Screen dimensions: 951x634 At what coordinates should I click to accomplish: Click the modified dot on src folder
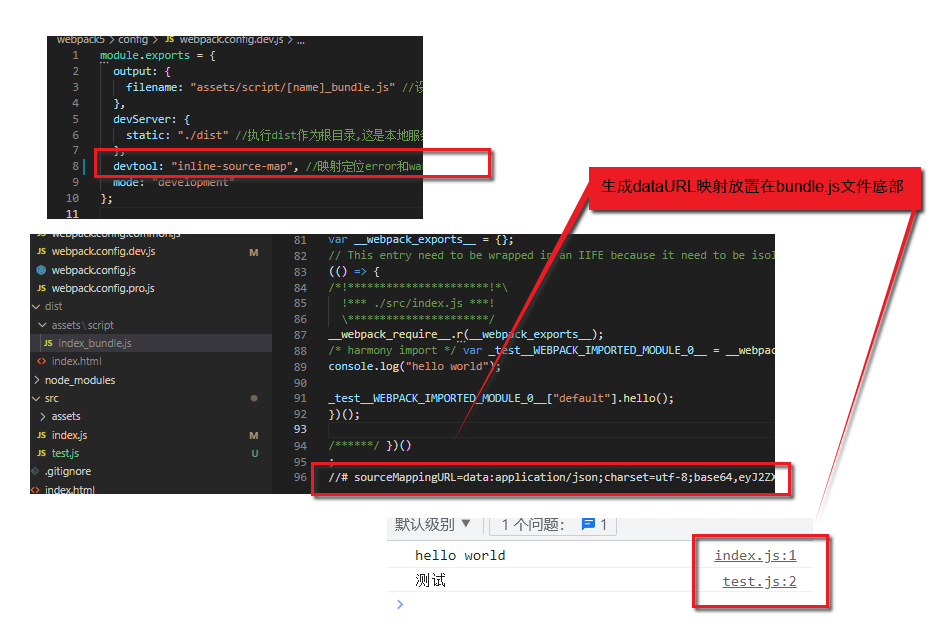coord(254,399)
